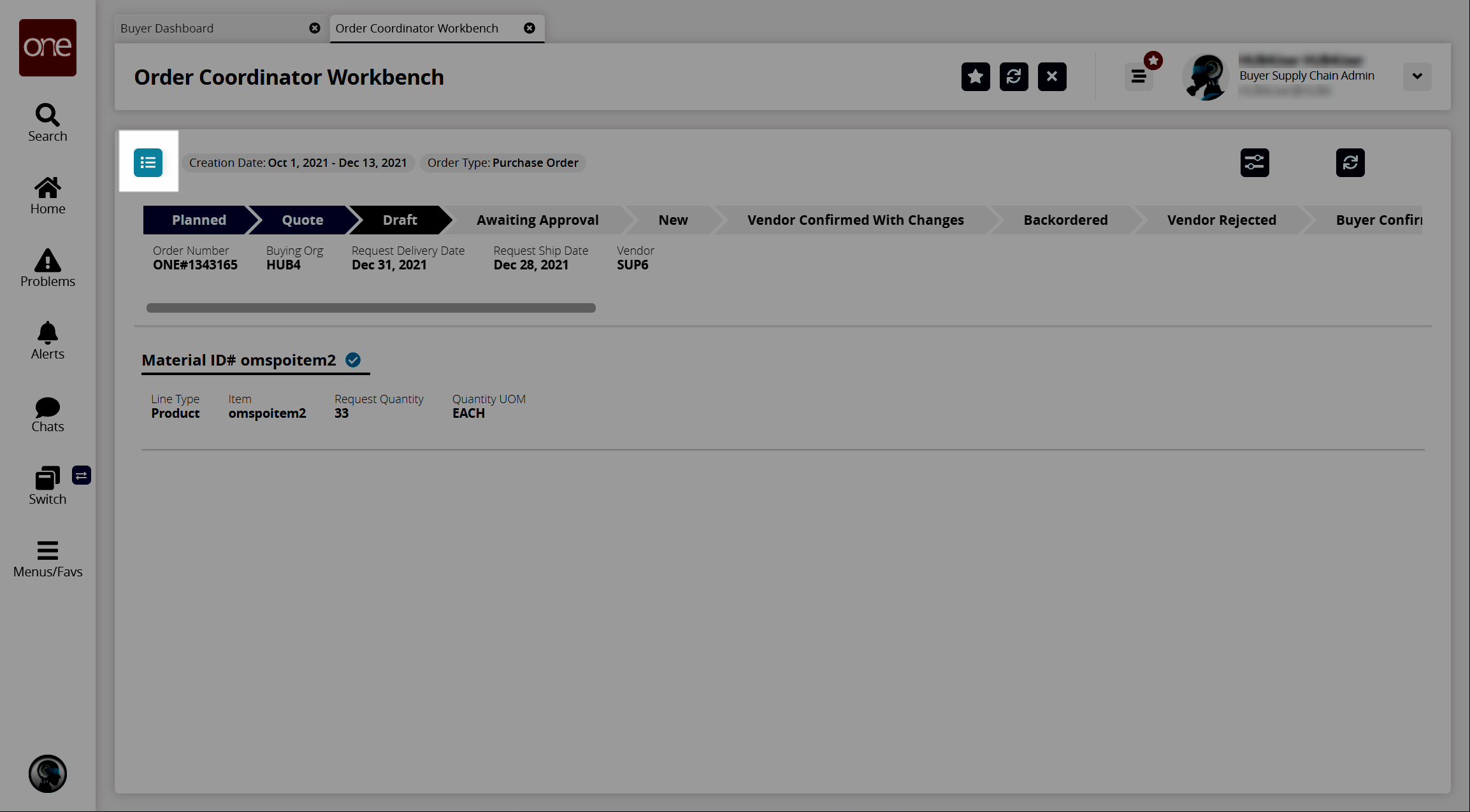Click the refresh icon beside filters
The image size is (1470, 812).
point(1350,162)
